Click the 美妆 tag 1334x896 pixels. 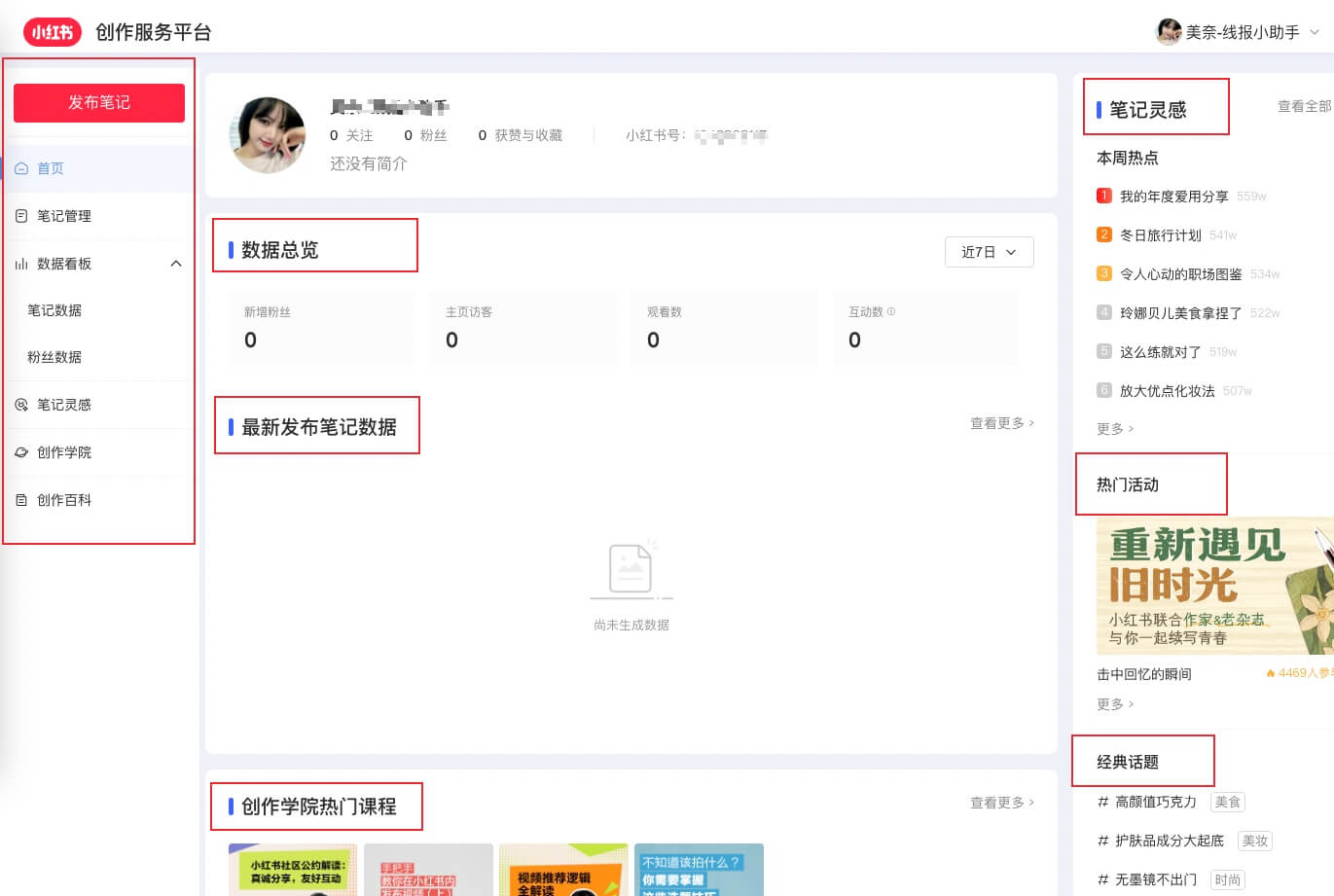click(x=1255, y=841)
